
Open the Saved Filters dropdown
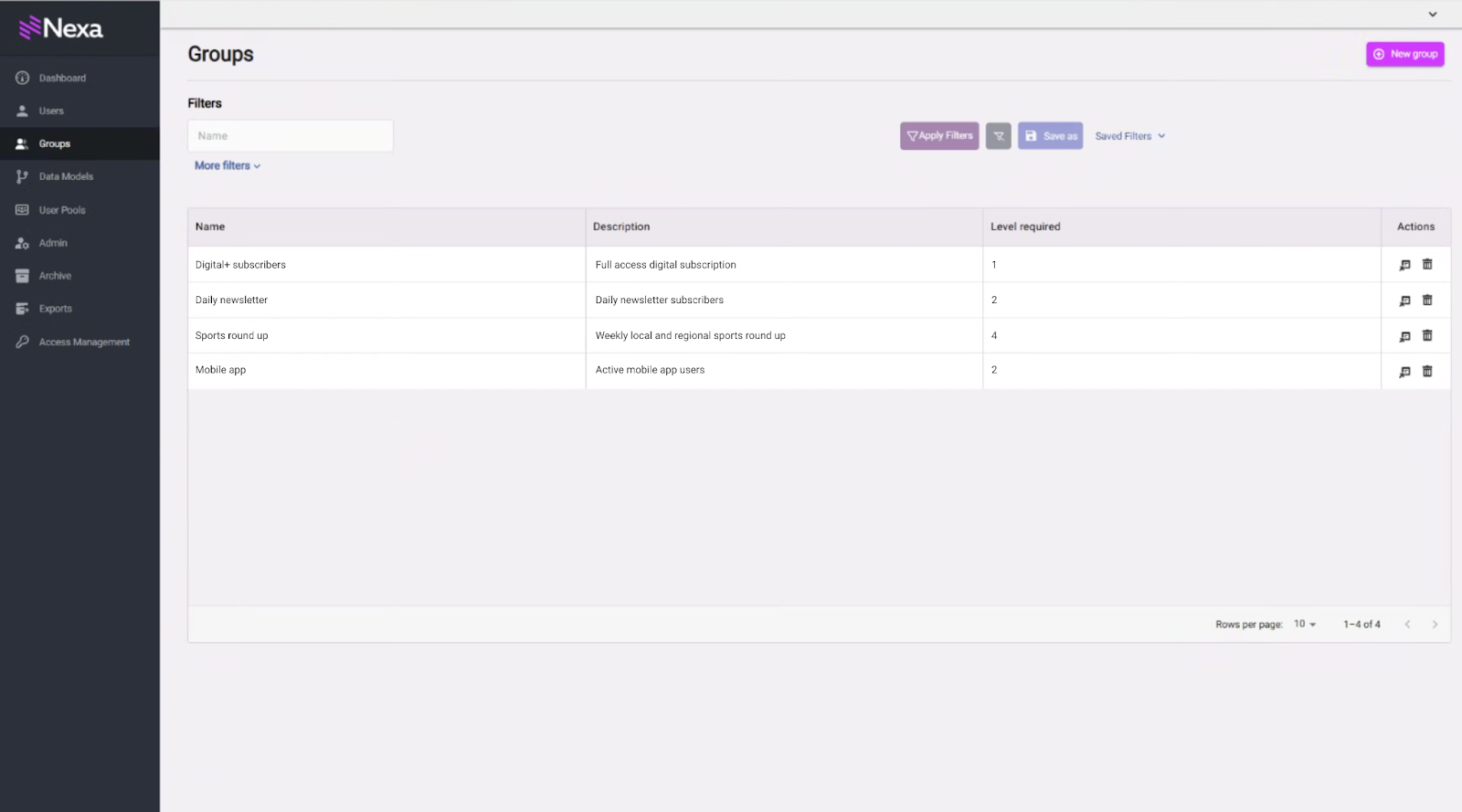[1129, 136]
